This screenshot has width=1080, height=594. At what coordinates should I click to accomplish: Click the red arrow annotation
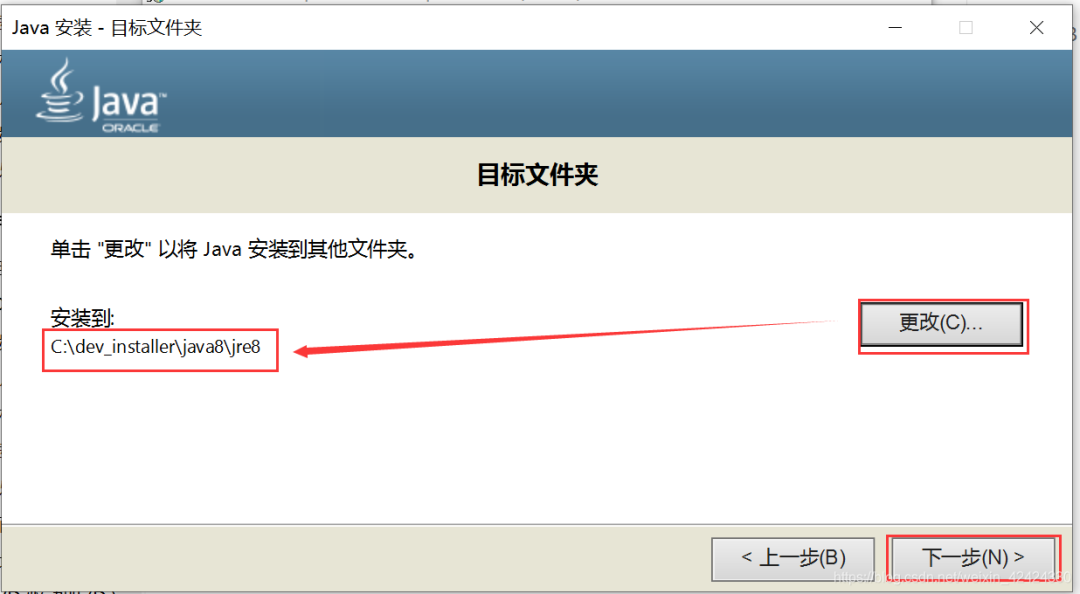coord(565,336)
